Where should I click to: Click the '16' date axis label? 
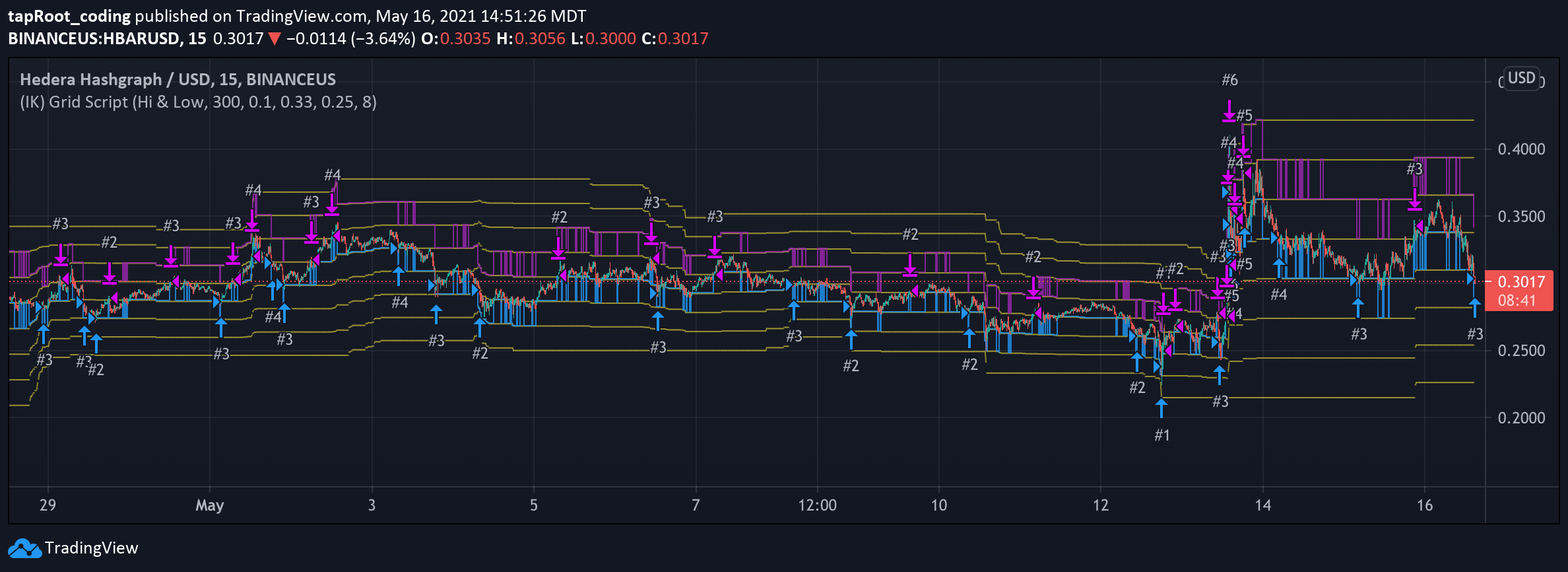[1425, 505]
